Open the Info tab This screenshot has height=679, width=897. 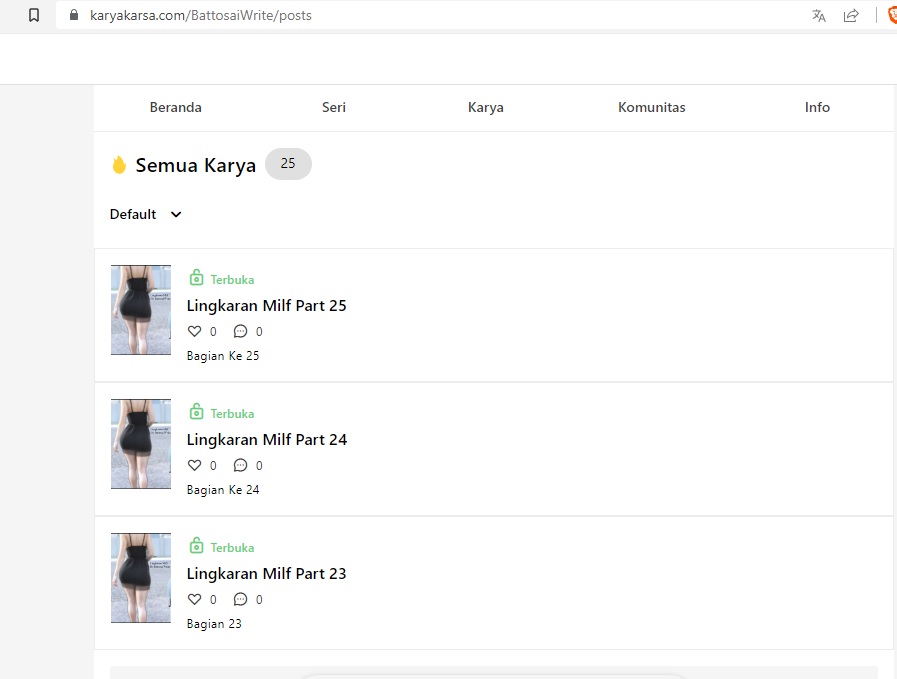coord(817,108)
